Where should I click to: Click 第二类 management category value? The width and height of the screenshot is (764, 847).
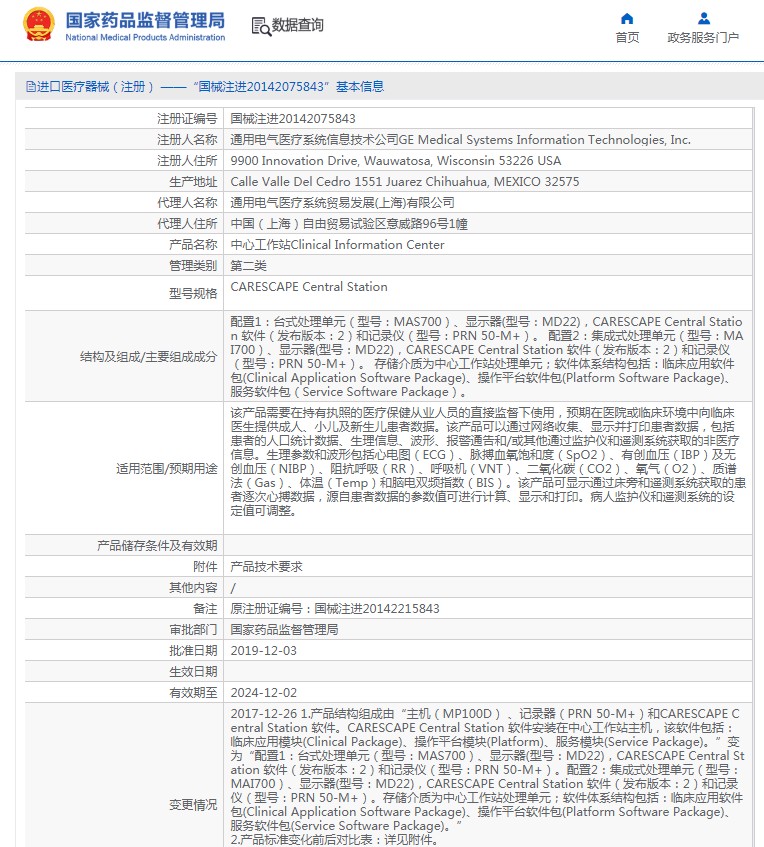click(248, 266)
